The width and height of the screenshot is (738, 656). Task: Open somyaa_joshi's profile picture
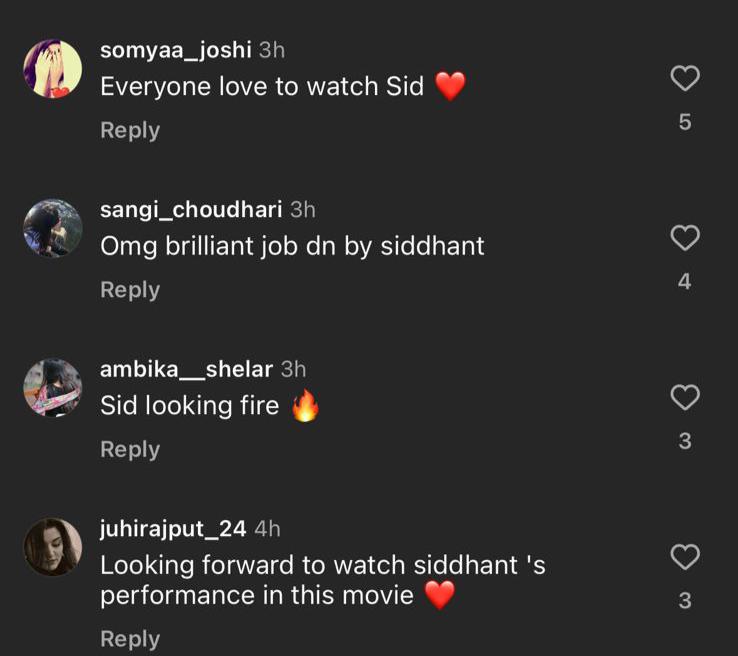[x=52, y=69]
